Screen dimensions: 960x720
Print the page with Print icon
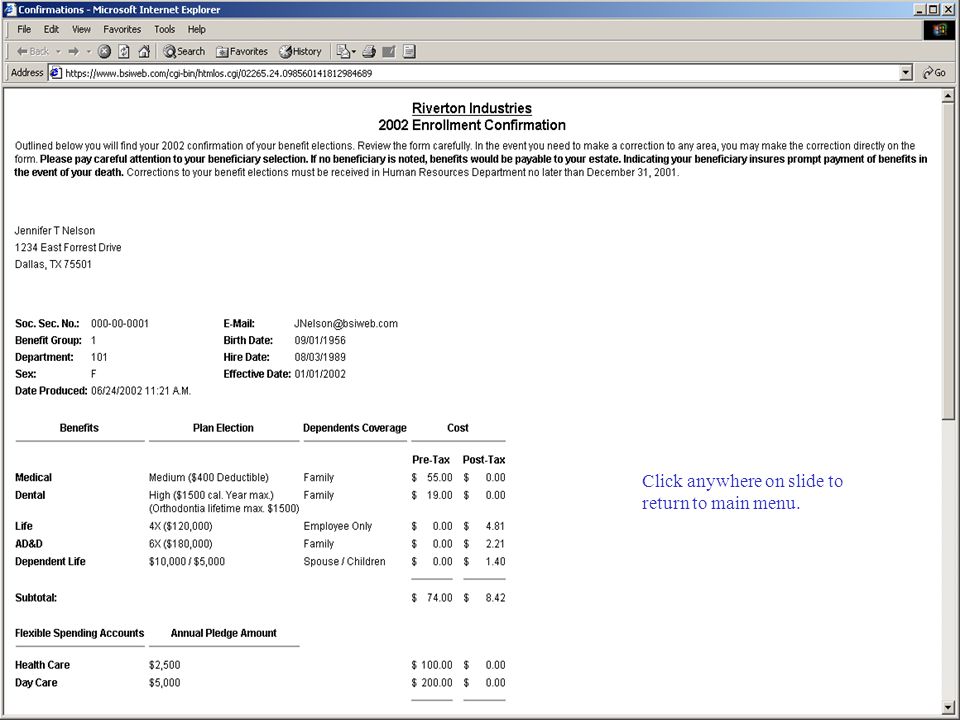[369, 51]
